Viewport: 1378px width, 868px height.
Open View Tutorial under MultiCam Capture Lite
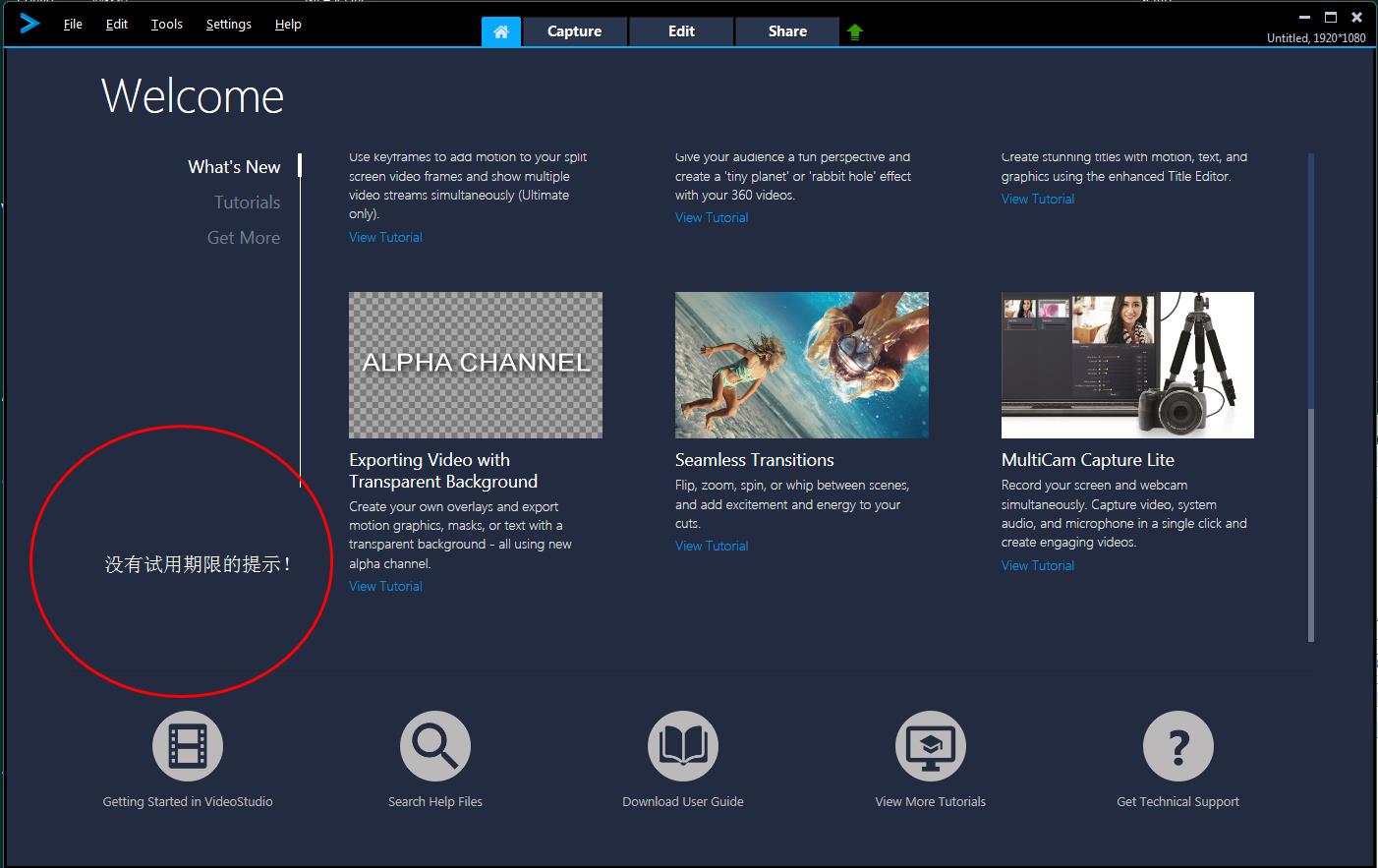(x=1038, y=565)
